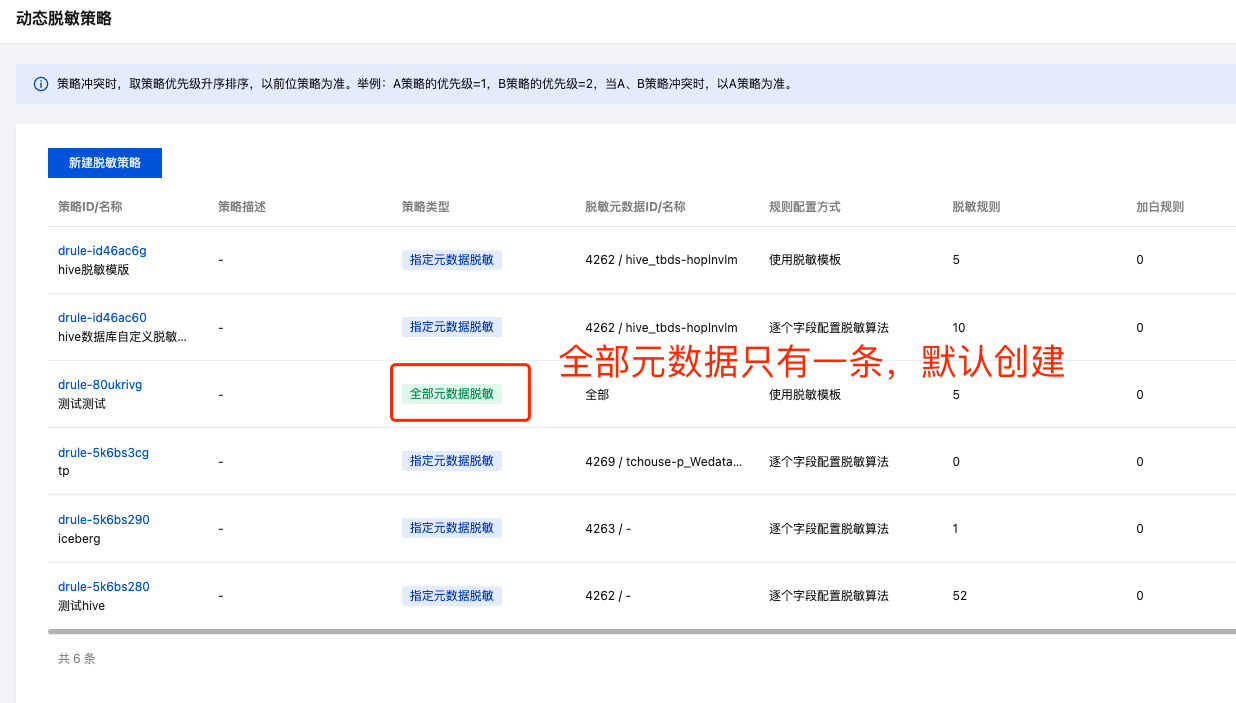Click the 策略ID/名称 column header
The image size is (1236, 703).
click(x=90, y=207)
